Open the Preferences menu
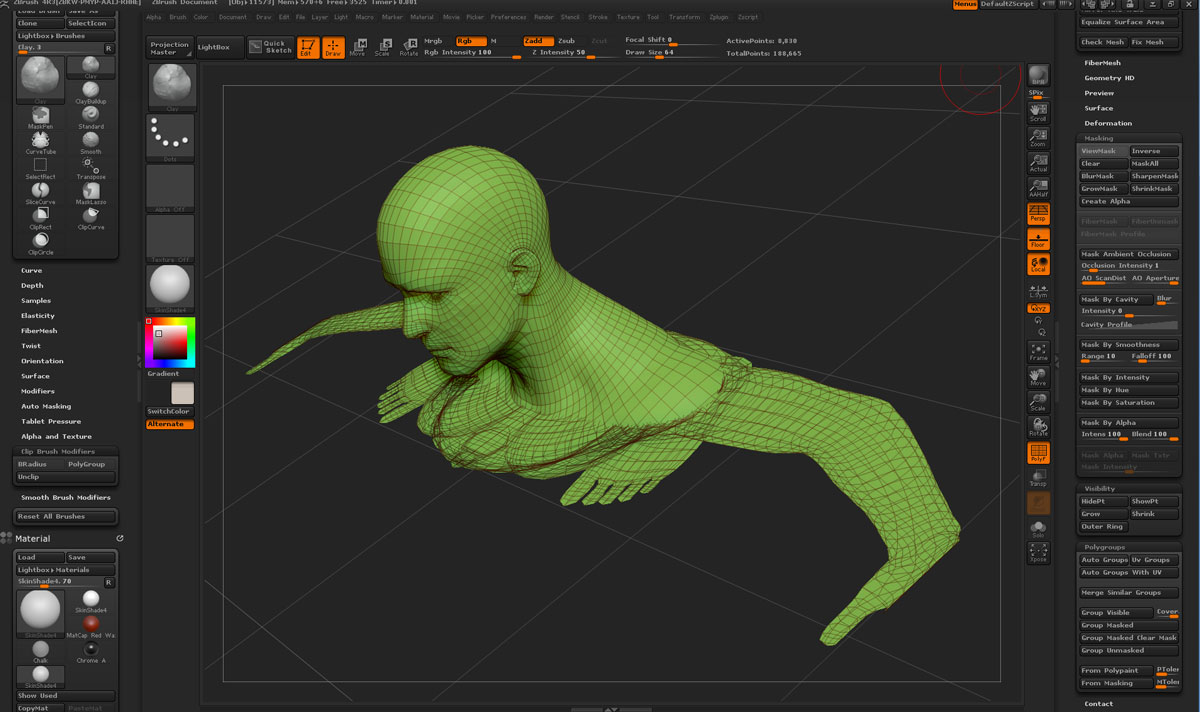 508,17
